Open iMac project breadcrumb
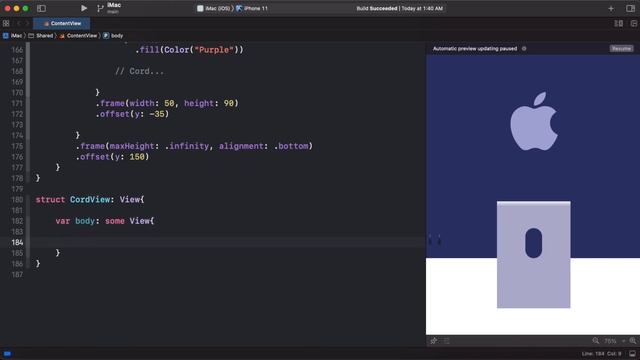The width and height of the screenshot is (640, 360). 13,36
